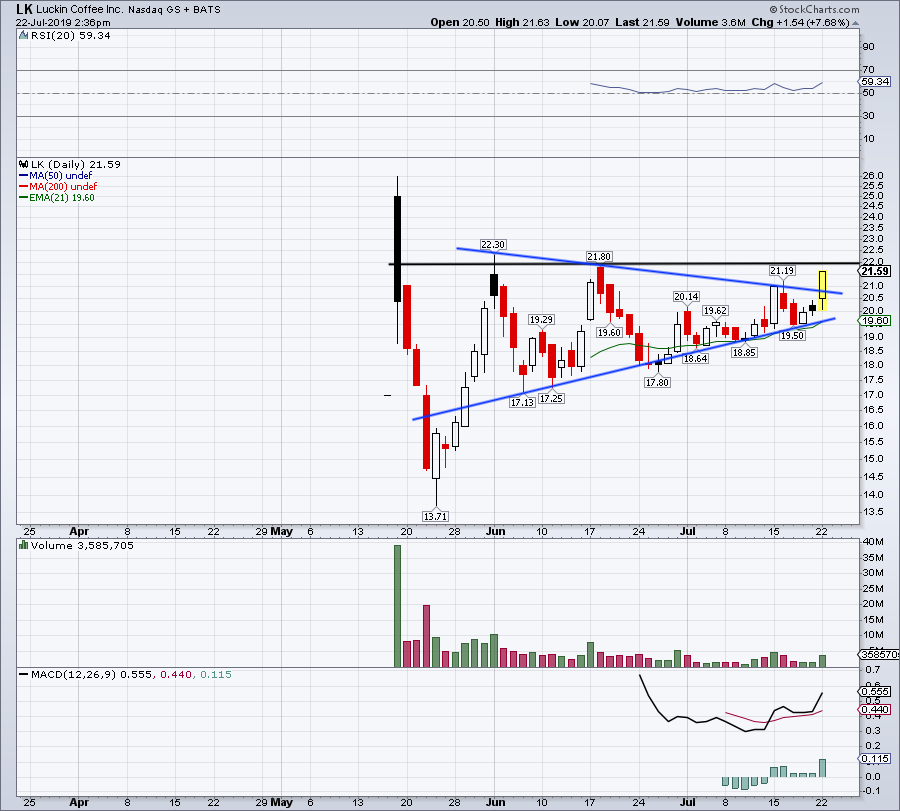Viewport: 900px width, 811px height.
Task: Open the StockCharts.com copyright link
Action: [x=814, y=9]
